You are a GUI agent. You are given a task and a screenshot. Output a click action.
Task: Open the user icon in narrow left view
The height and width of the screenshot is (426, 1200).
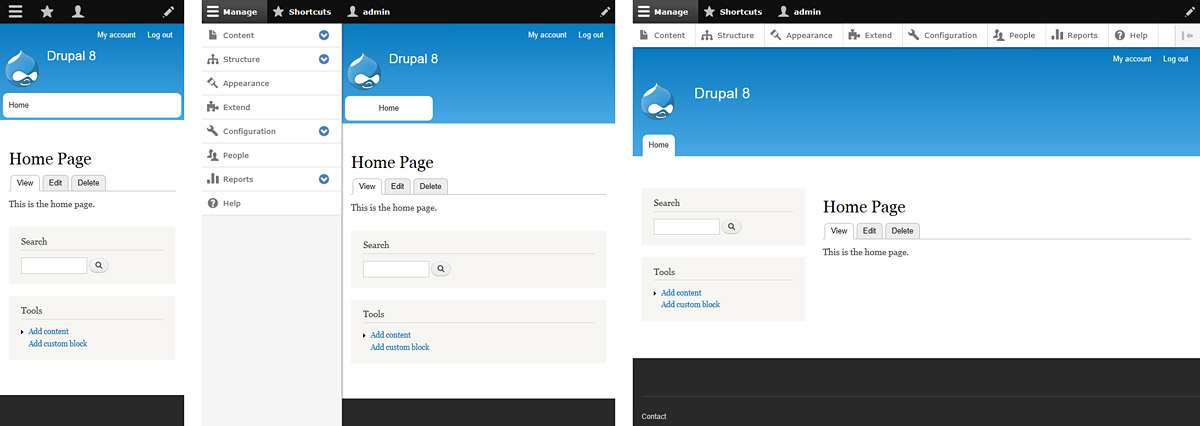[79, 12]
